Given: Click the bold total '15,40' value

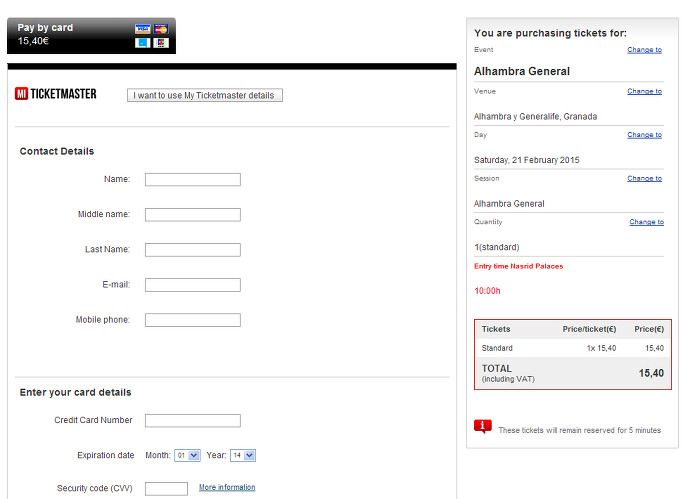Looking at the screenshot, I should pos(651,373).
